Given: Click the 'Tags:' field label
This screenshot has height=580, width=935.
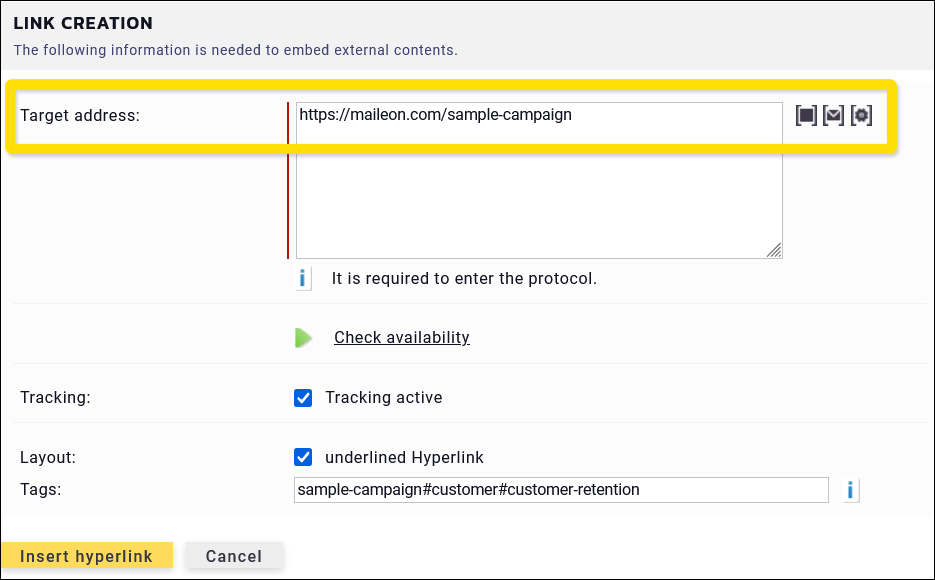Looking at the screenshot, I should (x=41, y=489).
